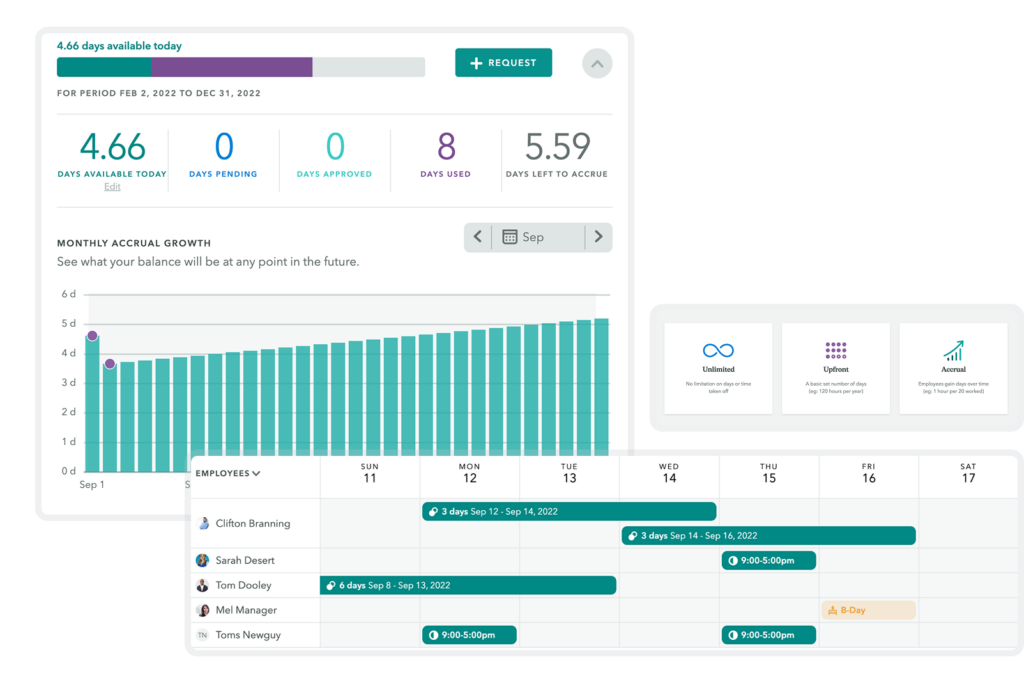The width and height of the screenshot is (1024, 680).
Task: Open Tom Dooley's 6 days Sep 8-13 event
Action: coord(467,585)
